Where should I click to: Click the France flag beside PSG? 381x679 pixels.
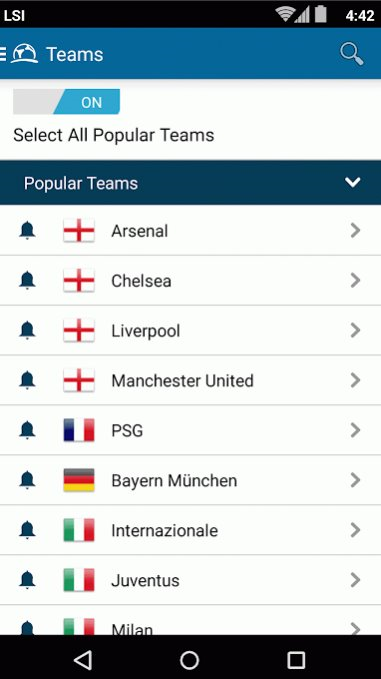pos(79,430)
